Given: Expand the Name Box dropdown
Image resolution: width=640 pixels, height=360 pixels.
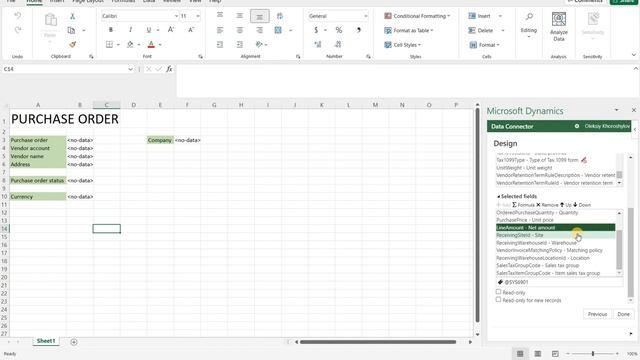Looking at the screenshot, I should [x=130, y=69].
